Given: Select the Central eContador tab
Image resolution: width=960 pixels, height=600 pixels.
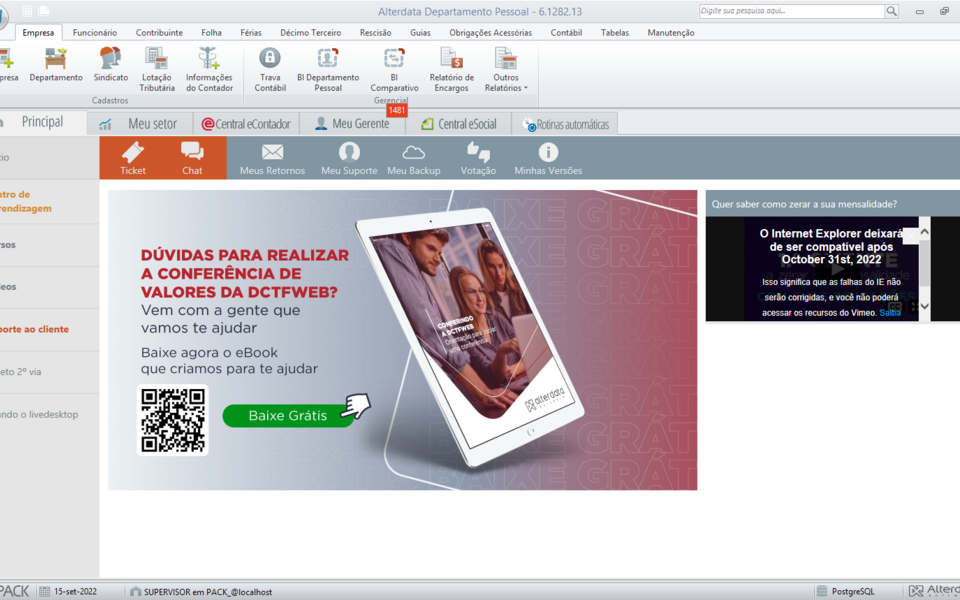Looking at the screenshot, I should coord(246,124).
